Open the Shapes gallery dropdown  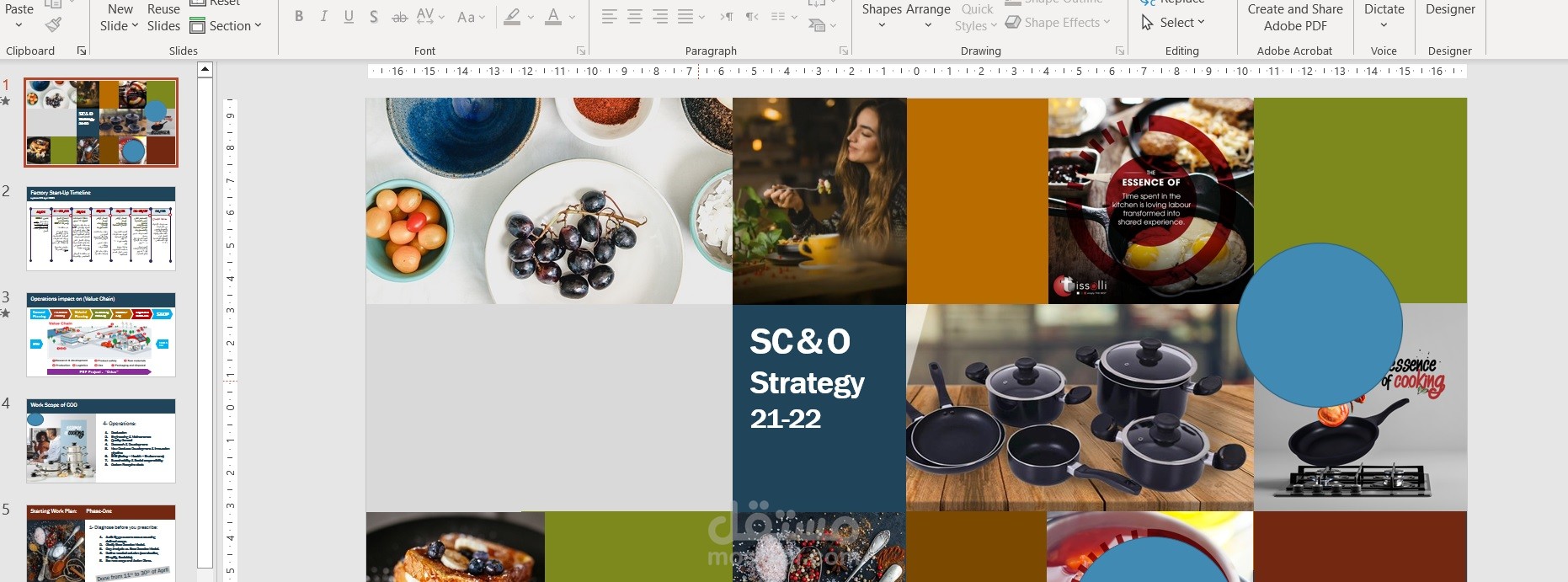coord(882,25)
